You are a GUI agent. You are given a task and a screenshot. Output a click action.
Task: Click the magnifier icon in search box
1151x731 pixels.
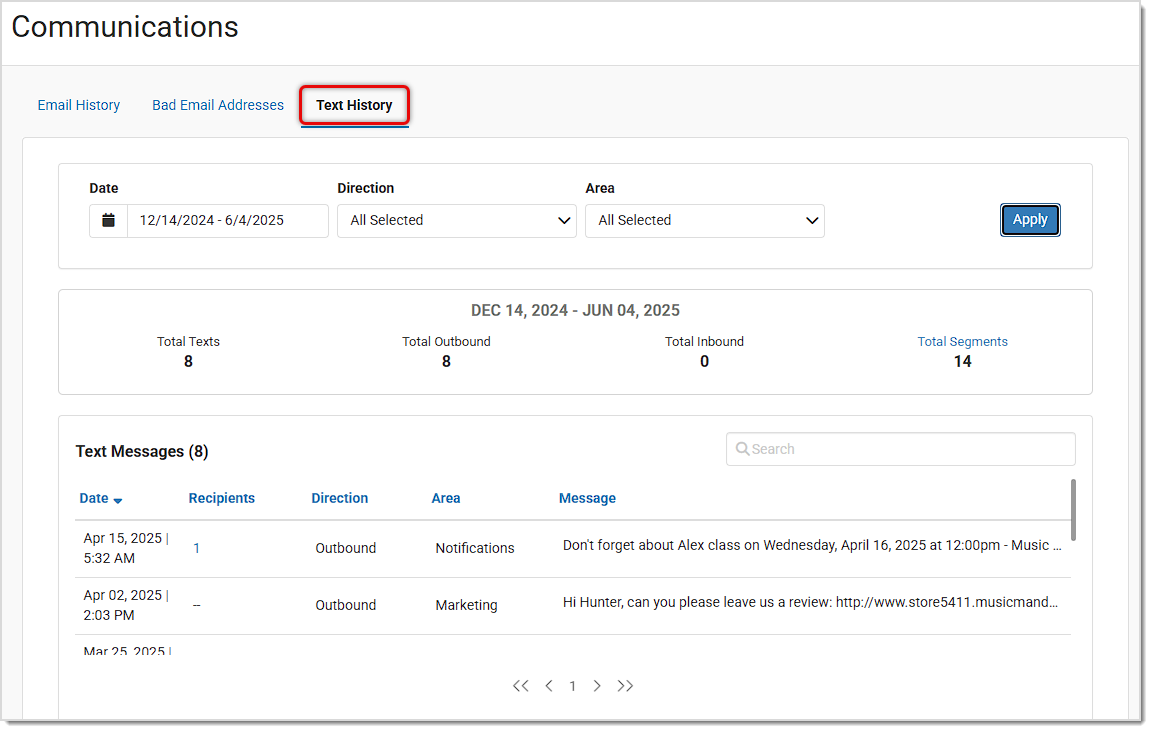[742, 450]
